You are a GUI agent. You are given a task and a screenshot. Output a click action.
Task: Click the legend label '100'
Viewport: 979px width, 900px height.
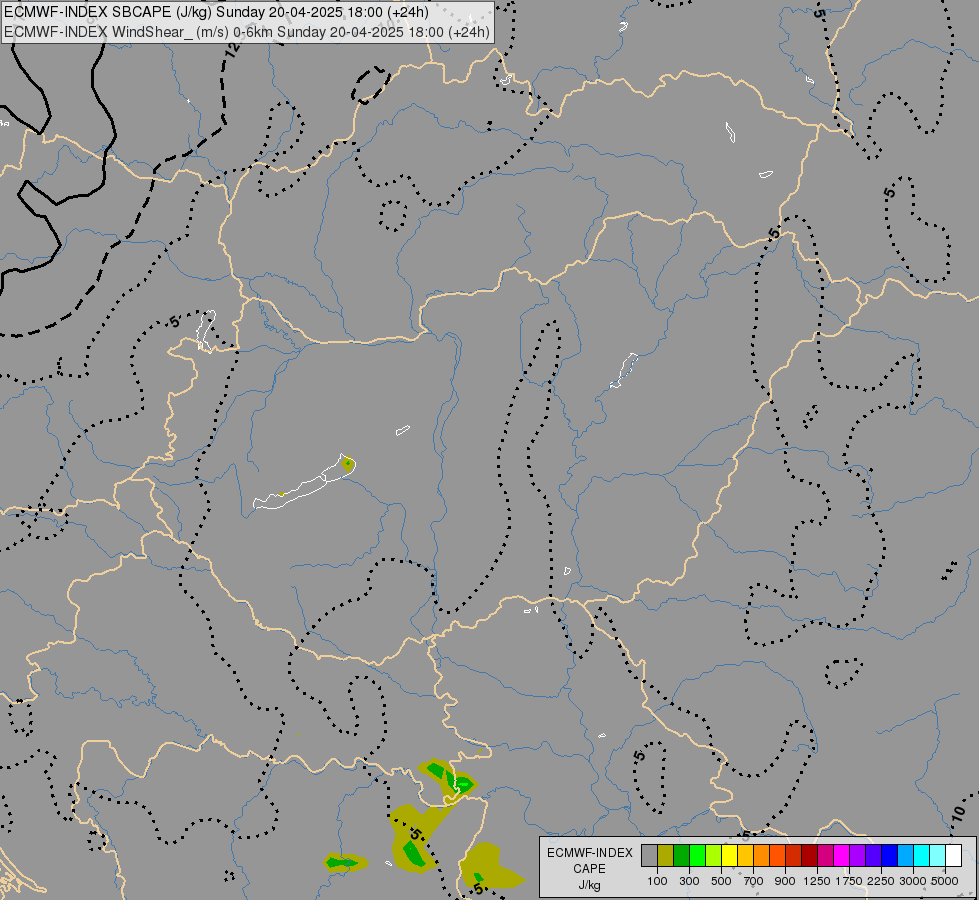click(x=657, y=881)
